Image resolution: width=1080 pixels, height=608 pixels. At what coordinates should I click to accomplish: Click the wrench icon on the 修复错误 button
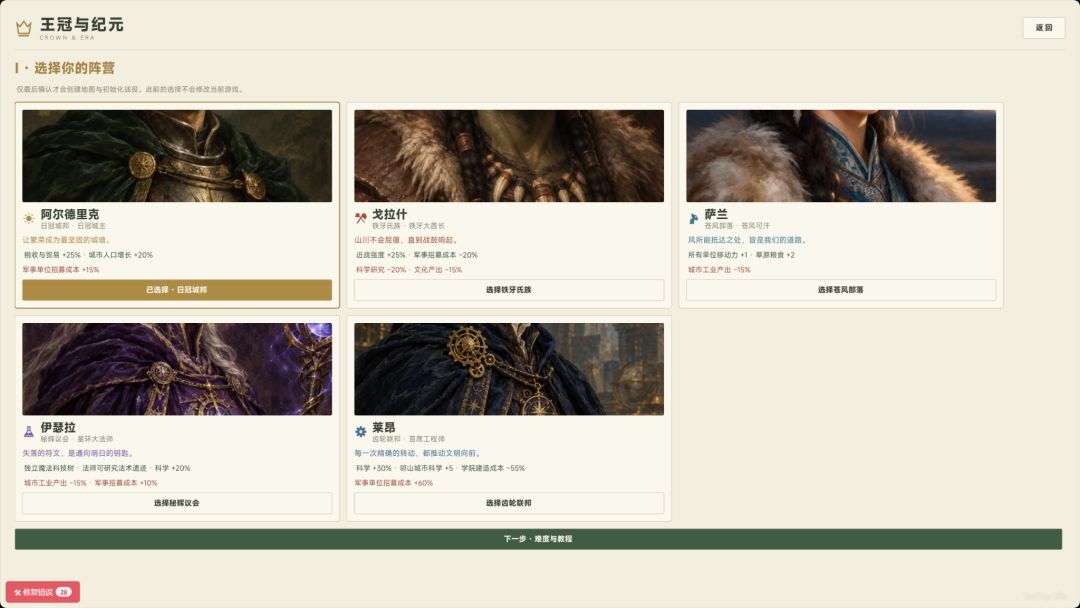pyautogui.click(x=17, y=592)
